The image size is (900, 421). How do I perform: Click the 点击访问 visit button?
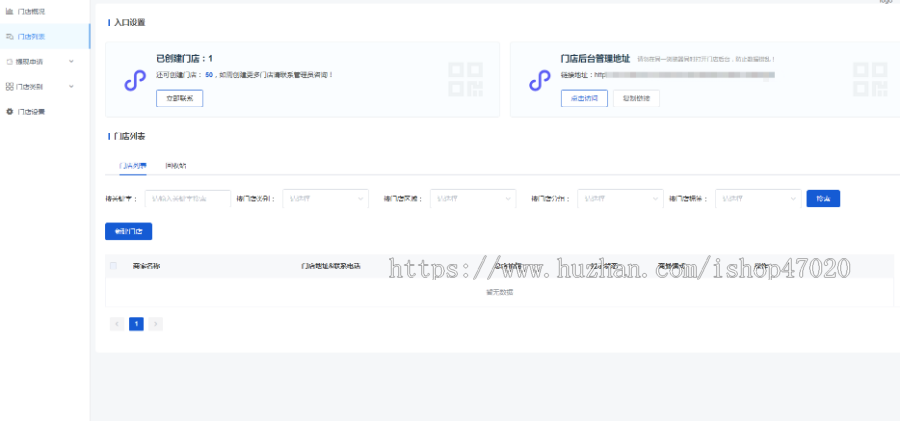(584, 98)
